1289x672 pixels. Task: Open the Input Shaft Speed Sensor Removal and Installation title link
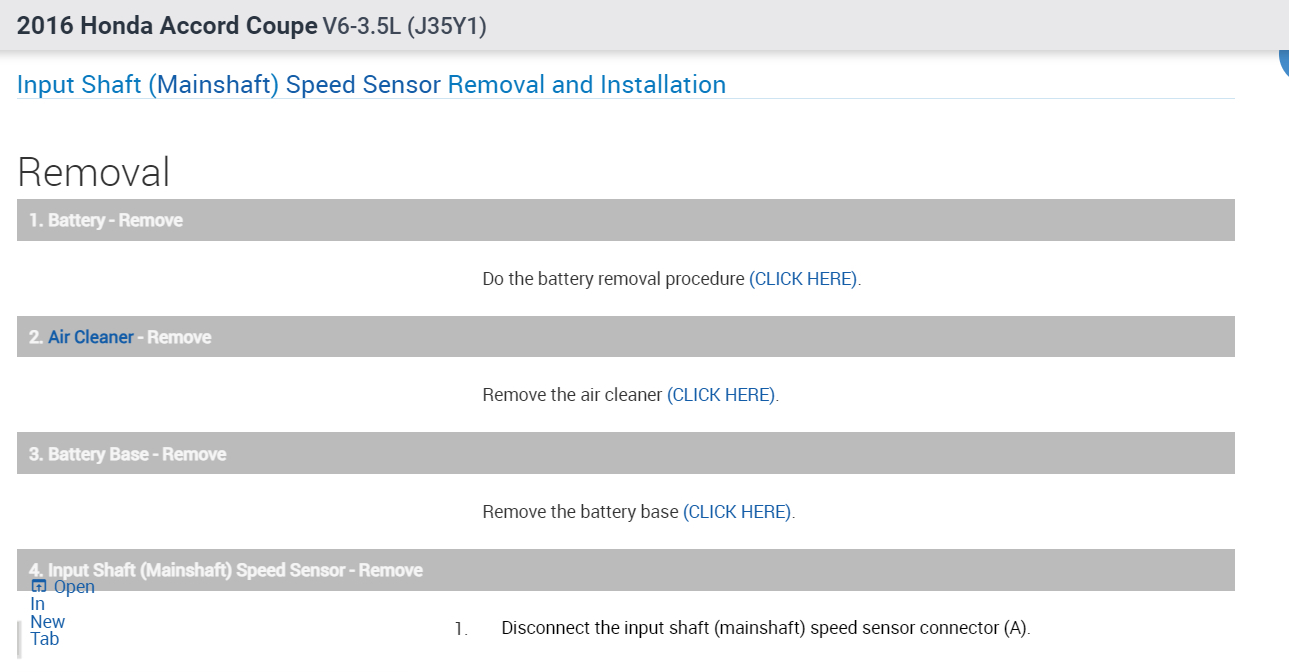(x=371, y=85)
